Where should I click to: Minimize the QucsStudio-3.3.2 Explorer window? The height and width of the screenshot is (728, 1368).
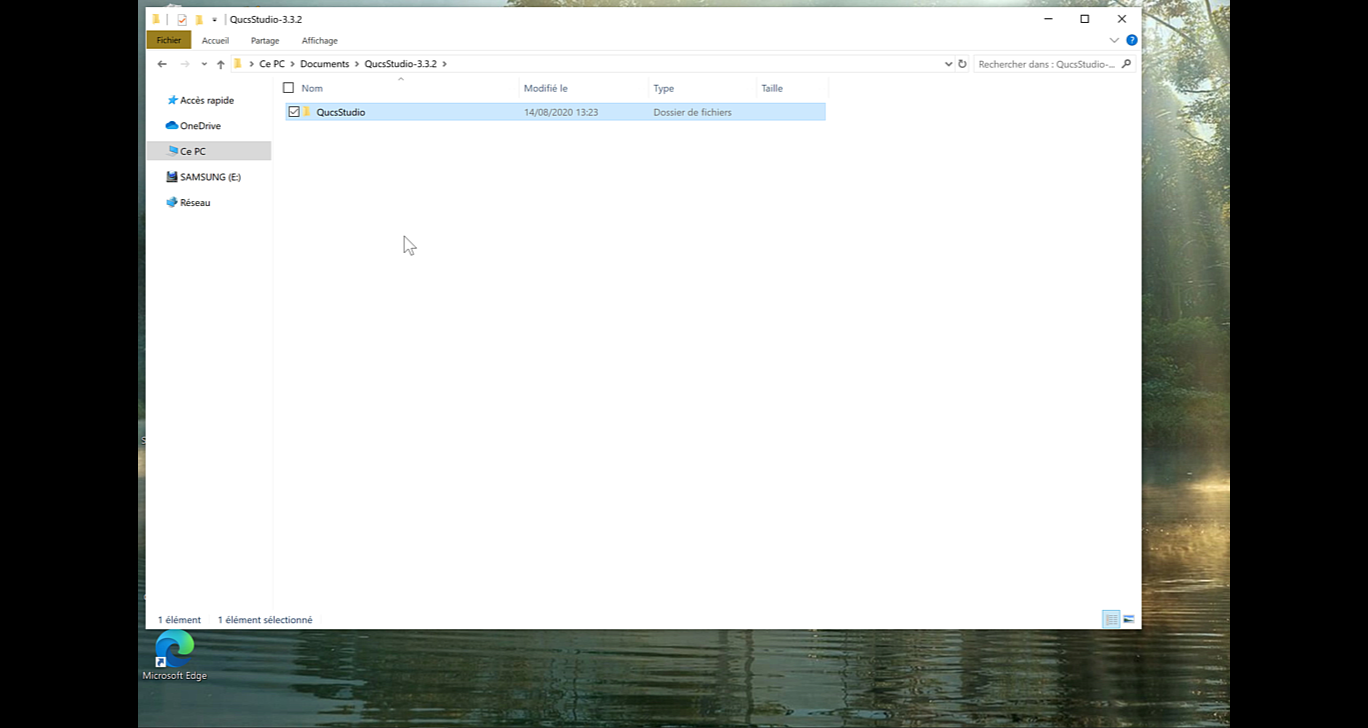pyautogui.click(x=1048, y=19)
